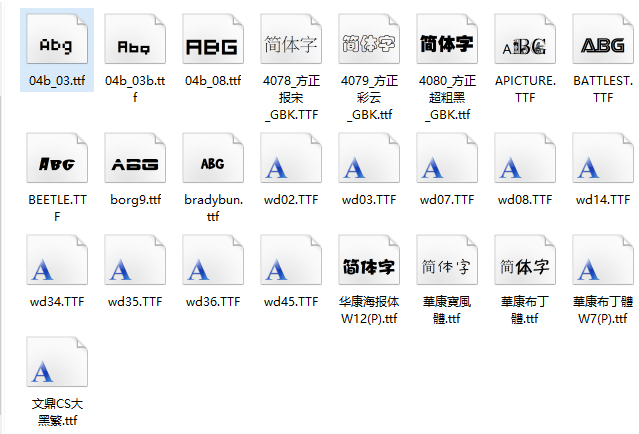Select the 4080_方正超粗黑_GBK.TTF file
Screen dimensions: 639x434
447,43
